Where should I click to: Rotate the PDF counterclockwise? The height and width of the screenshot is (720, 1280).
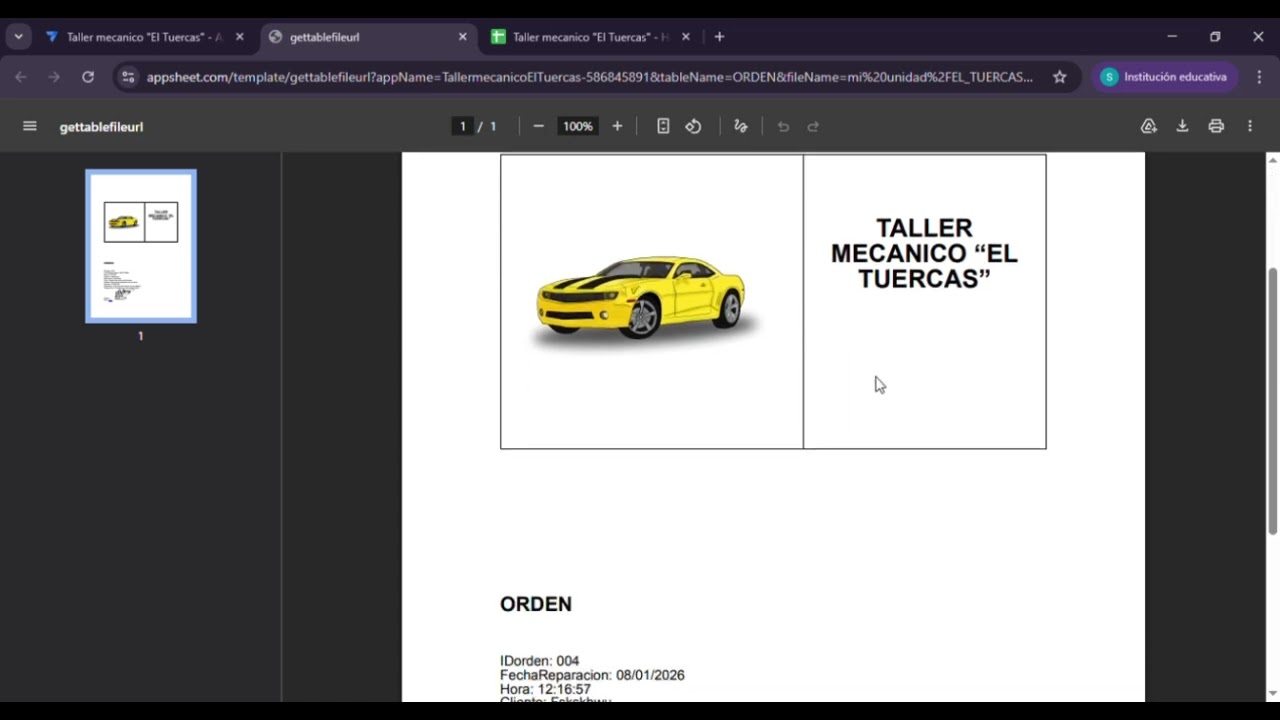tap(693, 126)
